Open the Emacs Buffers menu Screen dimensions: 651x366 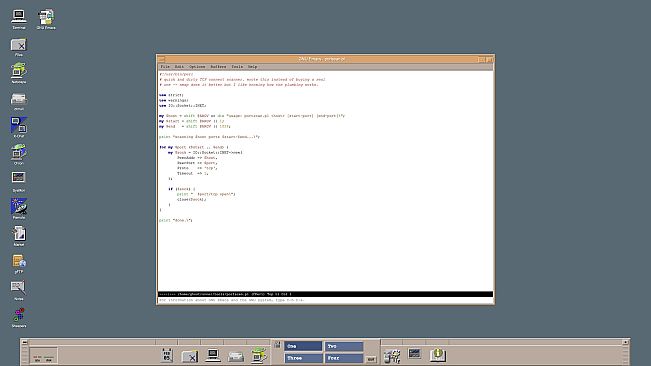click(218, 66)
